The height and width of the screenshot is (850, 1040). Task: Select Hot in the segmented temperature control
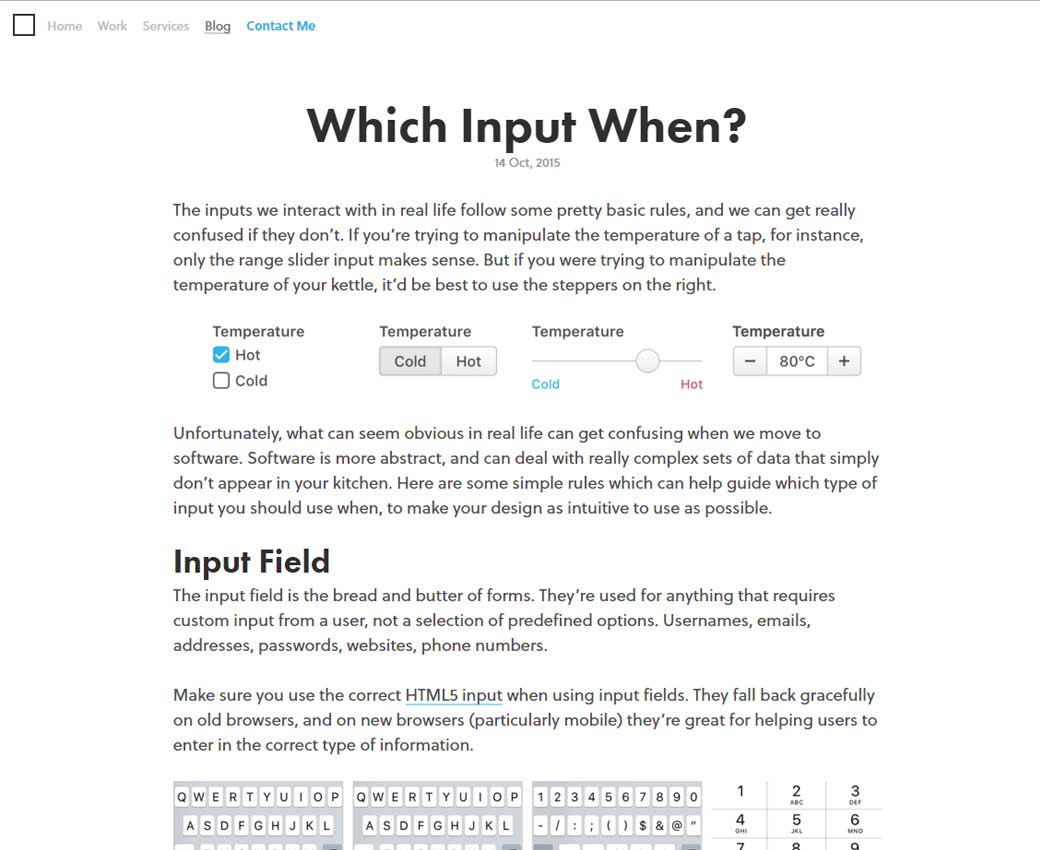click(468, 361)
